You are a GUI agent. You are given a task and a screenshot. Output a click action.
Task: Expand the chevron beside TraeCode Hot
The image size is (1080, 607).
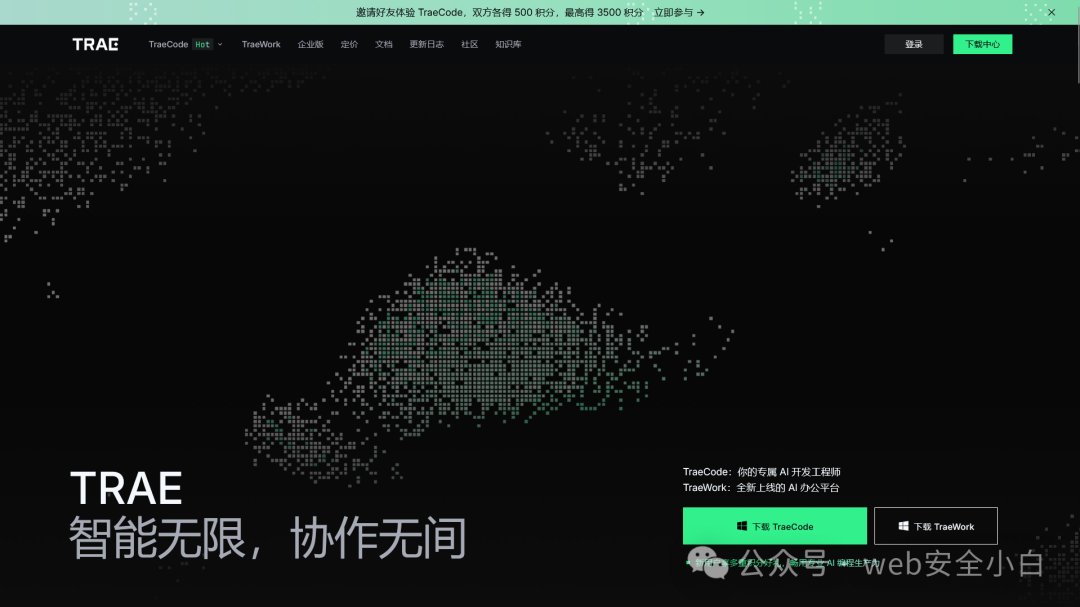coord(220,44)
